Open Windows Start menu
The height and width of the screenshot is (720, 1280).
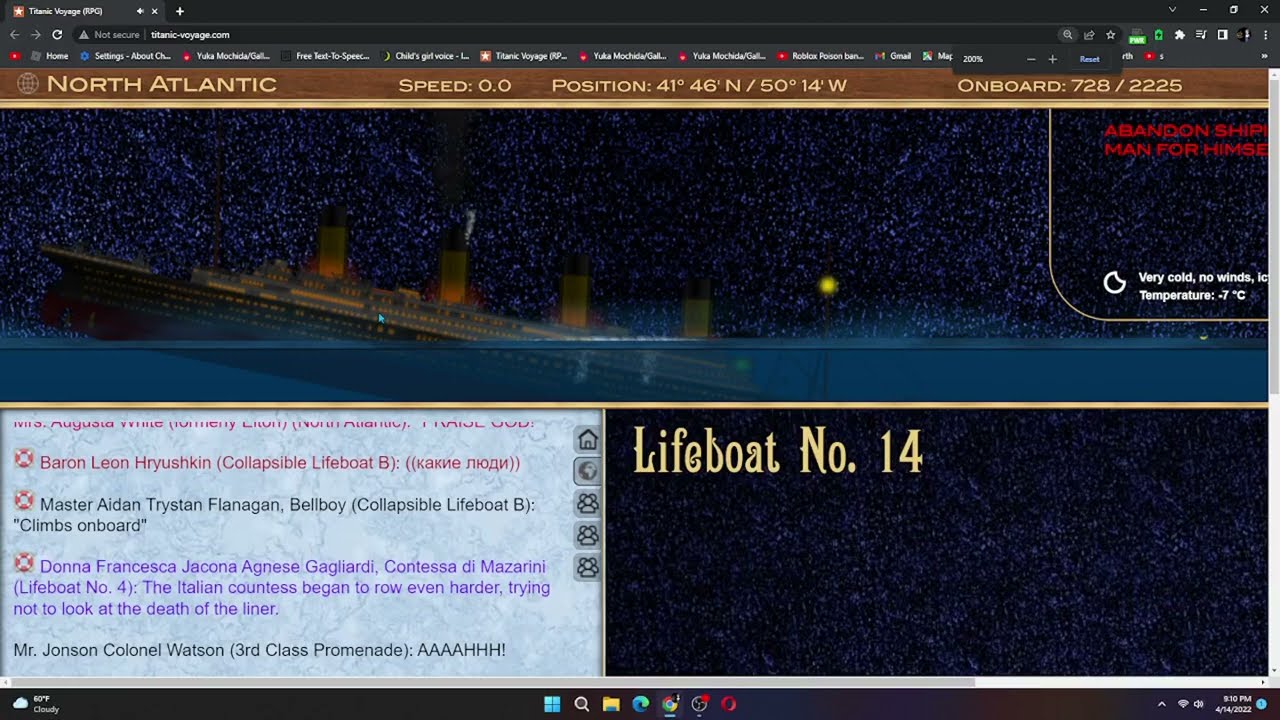tap(552, 704)
